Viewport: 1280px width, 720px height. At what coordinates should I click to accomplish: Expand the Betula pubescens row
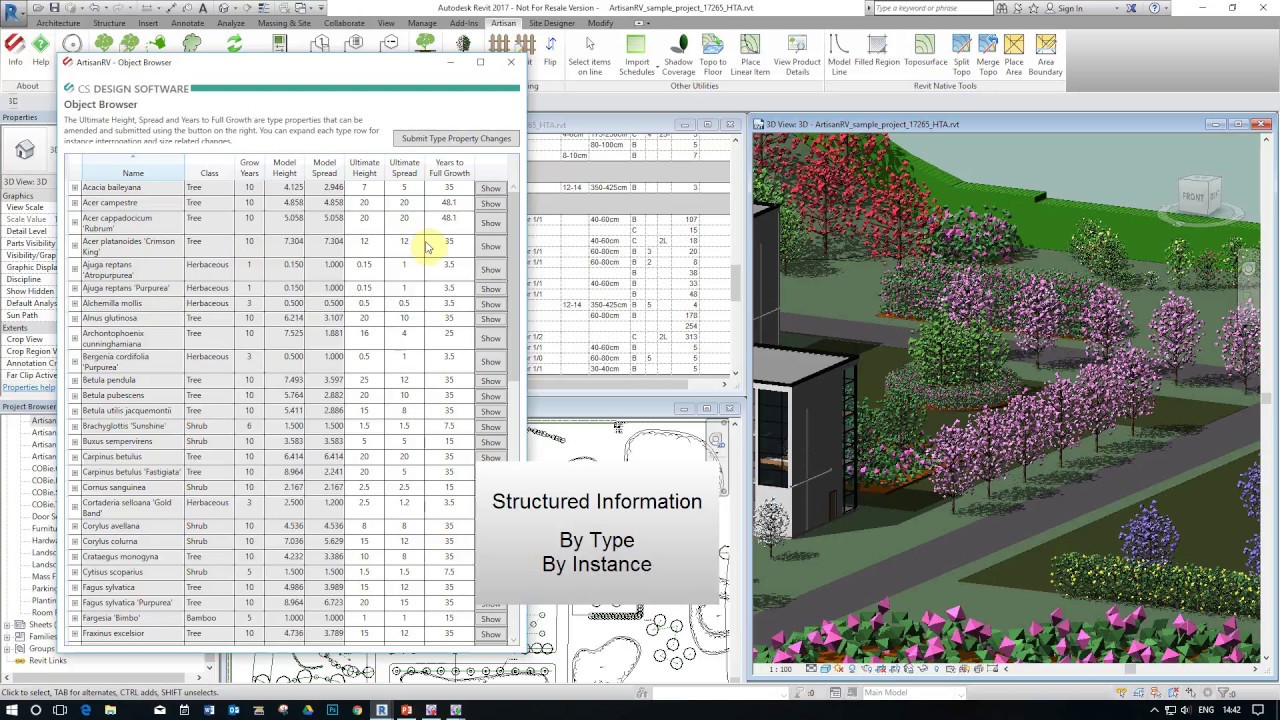[x=74, y=396]
